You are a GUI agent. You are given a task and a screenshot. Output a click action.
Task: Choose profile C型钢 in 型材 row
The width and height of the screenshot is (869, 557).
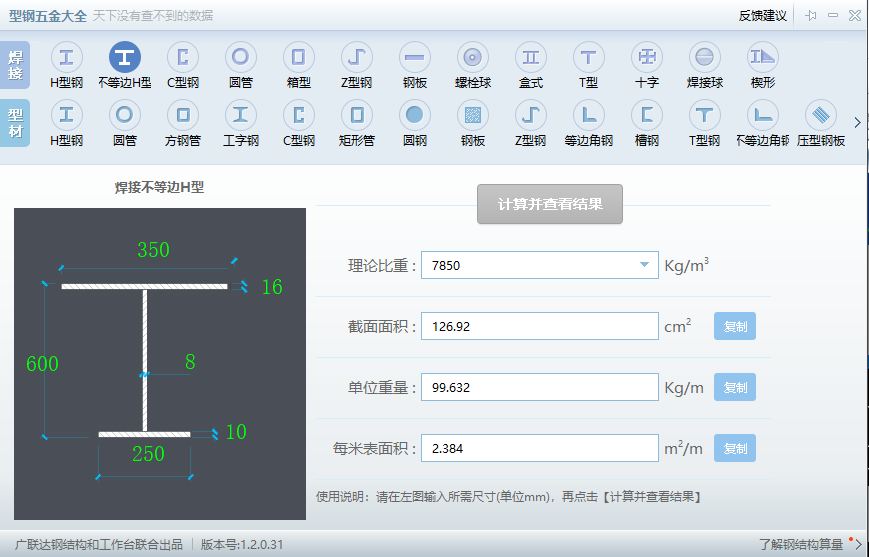click(298, 115)
